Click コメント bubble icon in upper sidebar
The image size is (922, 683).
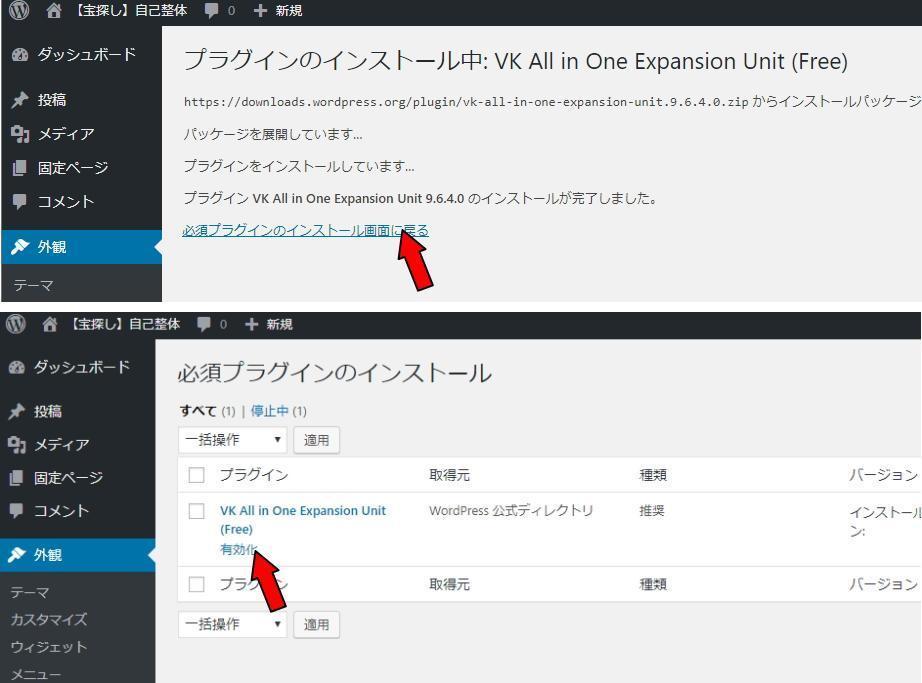[20, 202]
